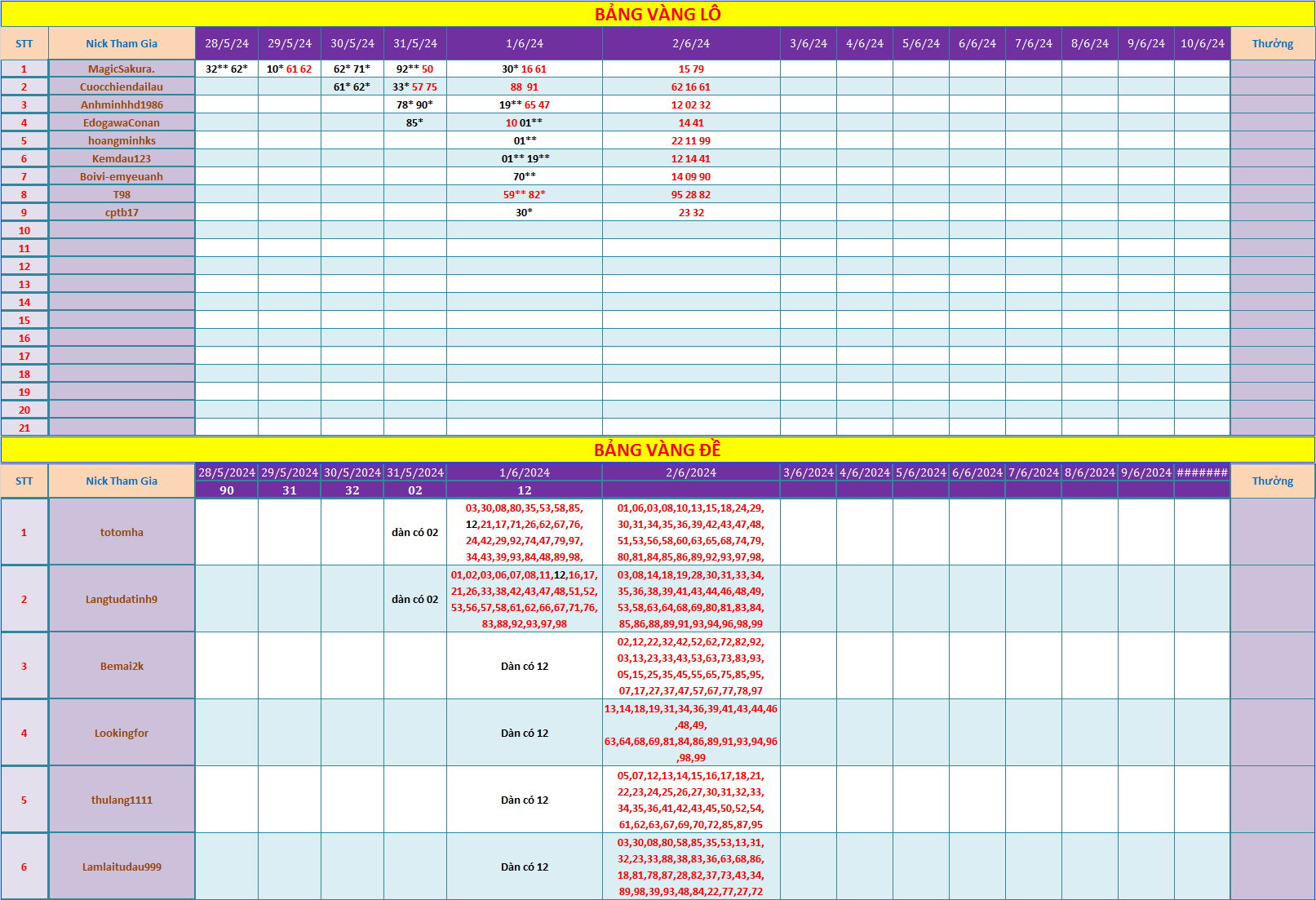Screen dimensions: 1316x900
Task: Click result 31 under 29/5/2024
Action: pyautogui.click(x=290, y=490)
